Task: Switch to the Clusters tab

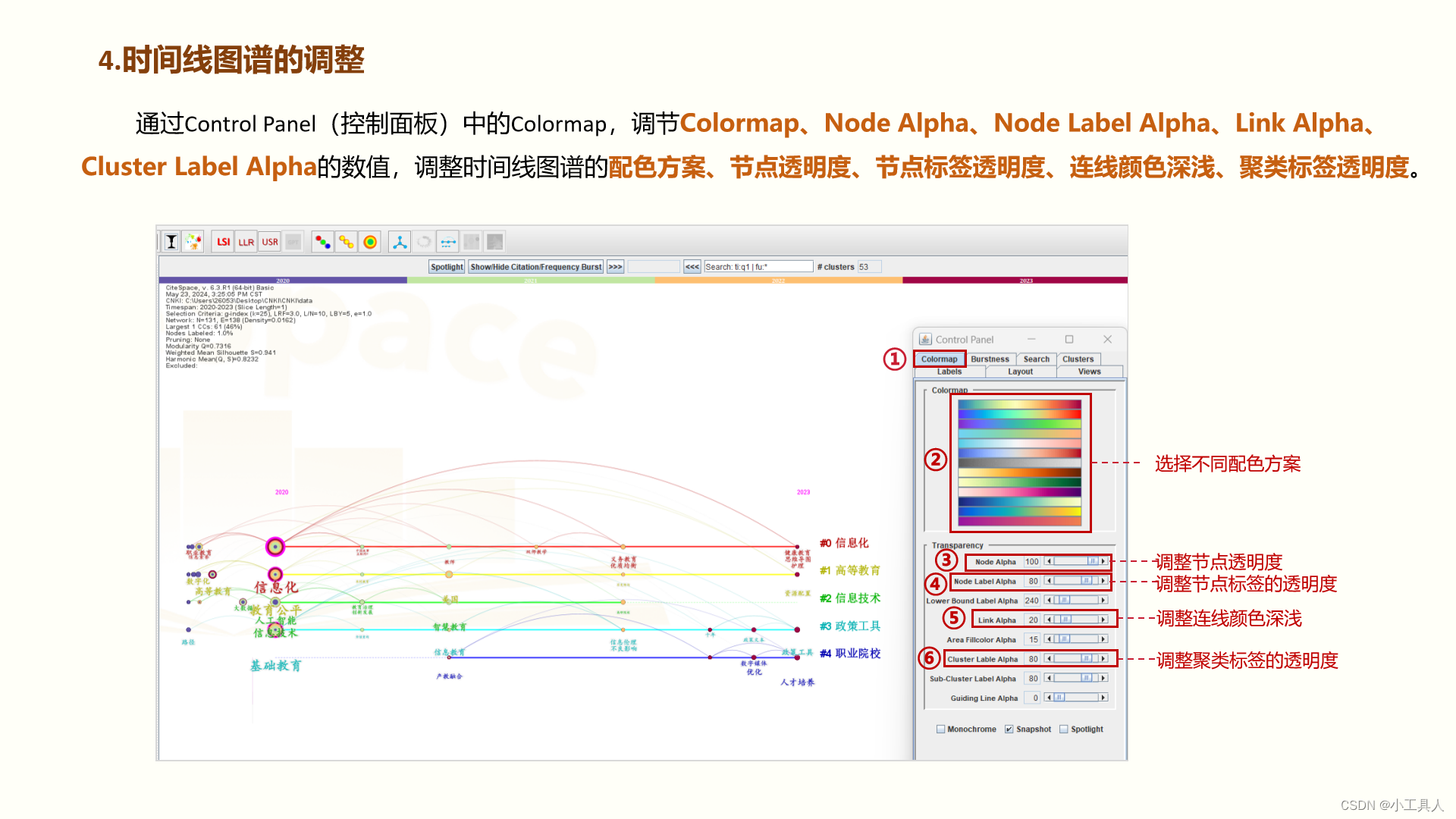Action: (x=1078, y=359)
